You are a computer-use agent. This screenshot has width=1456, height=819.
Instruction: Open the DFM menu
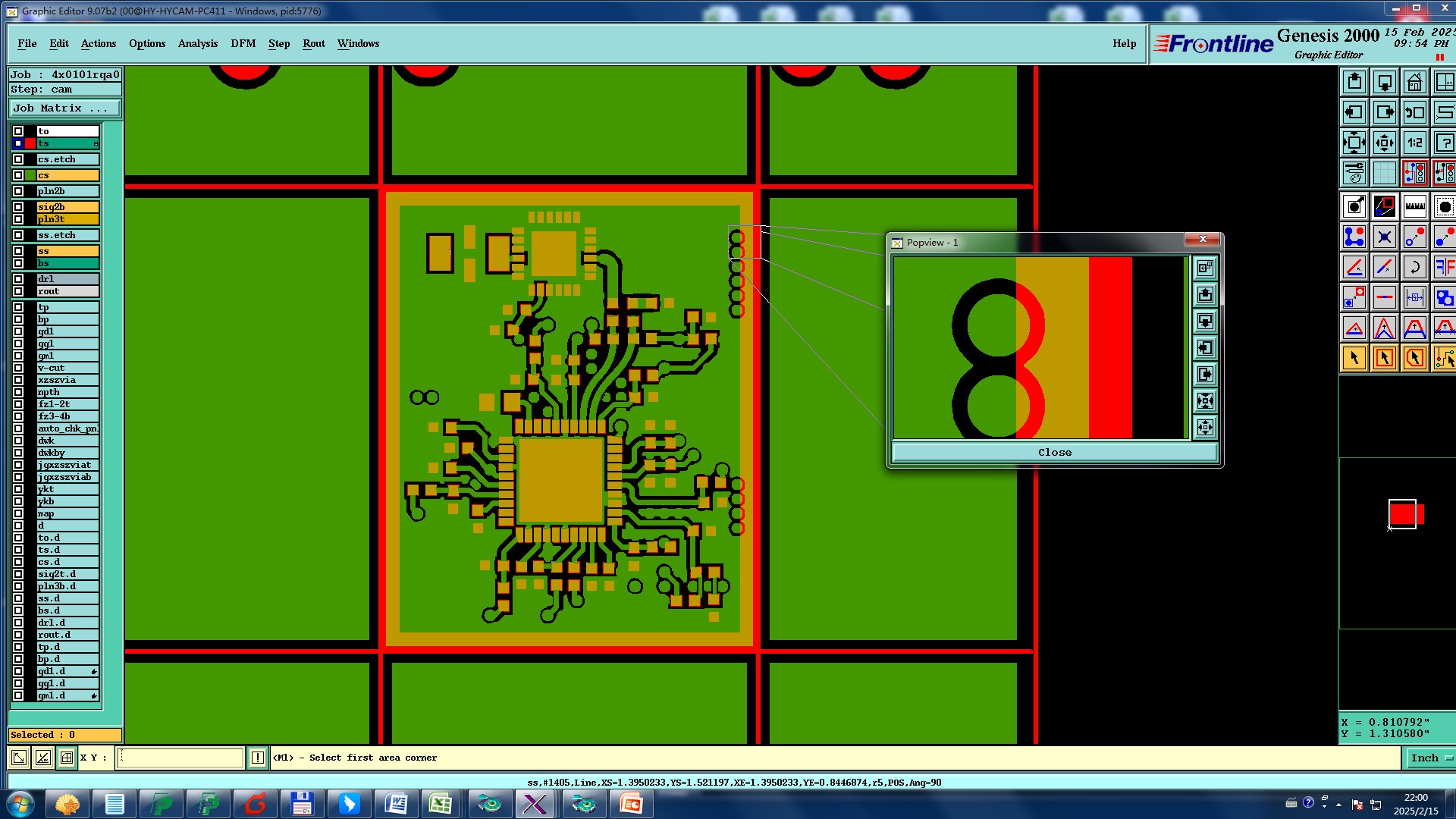pyautogui.click(x=243, y=43)
